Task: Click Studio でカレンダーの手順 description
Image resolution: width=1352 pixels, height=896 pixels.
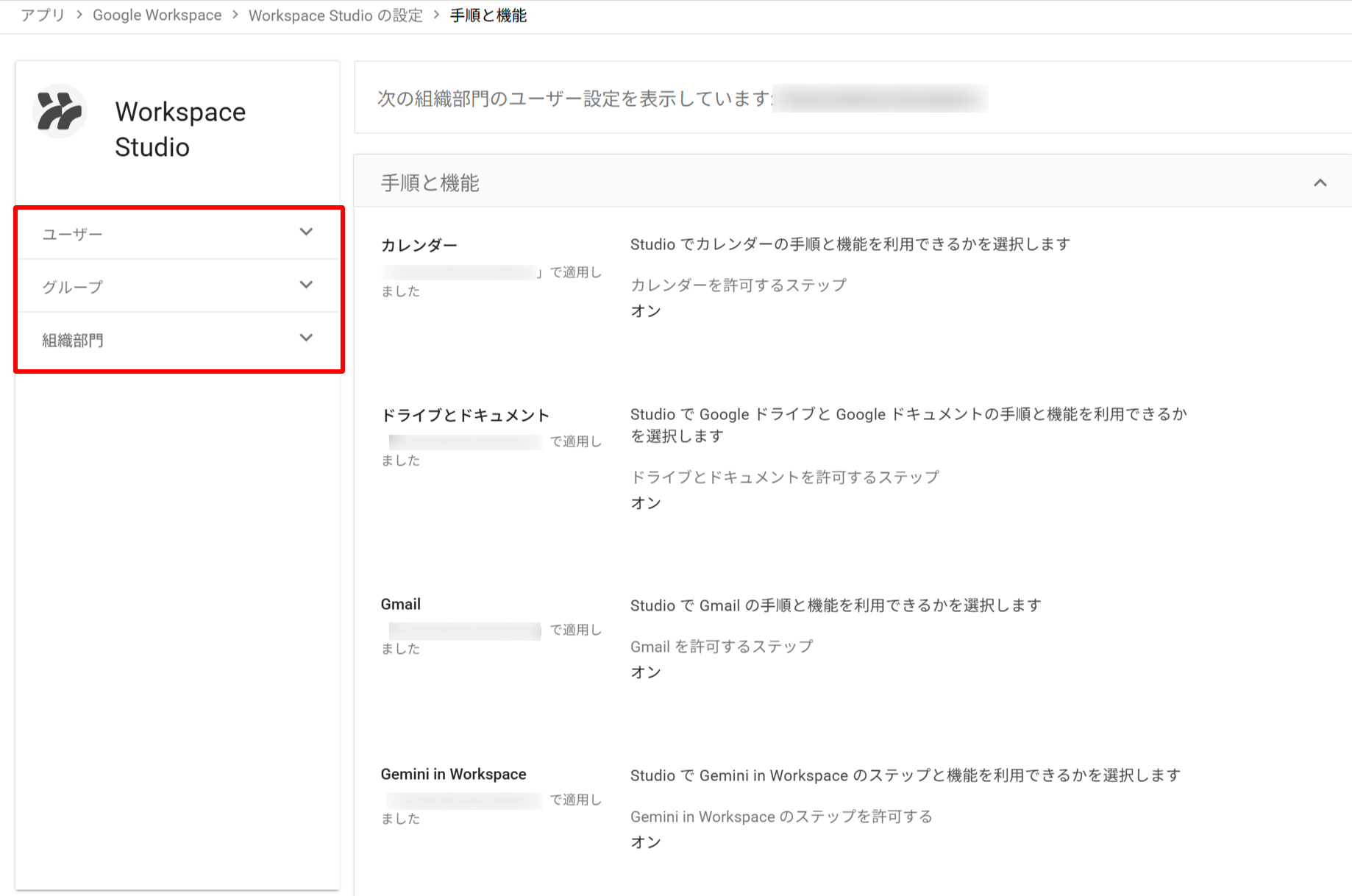Action: click(850, 244)
